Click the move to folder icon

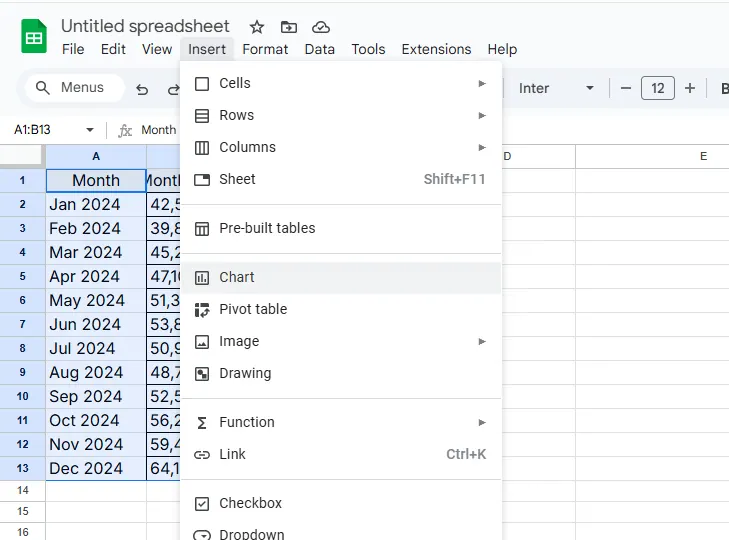[x=288, y=27]
